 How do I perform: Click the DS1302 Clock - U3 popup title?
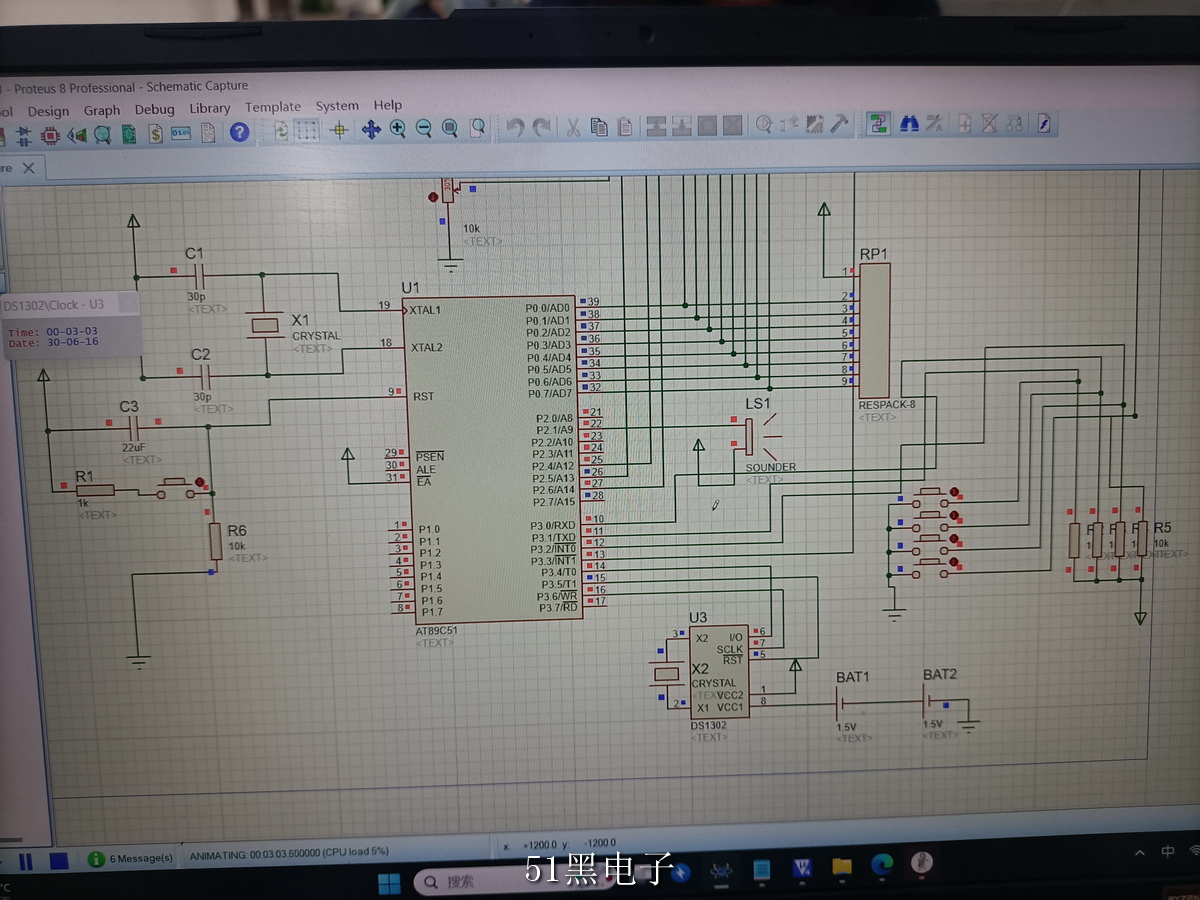[x=54, y=304]
